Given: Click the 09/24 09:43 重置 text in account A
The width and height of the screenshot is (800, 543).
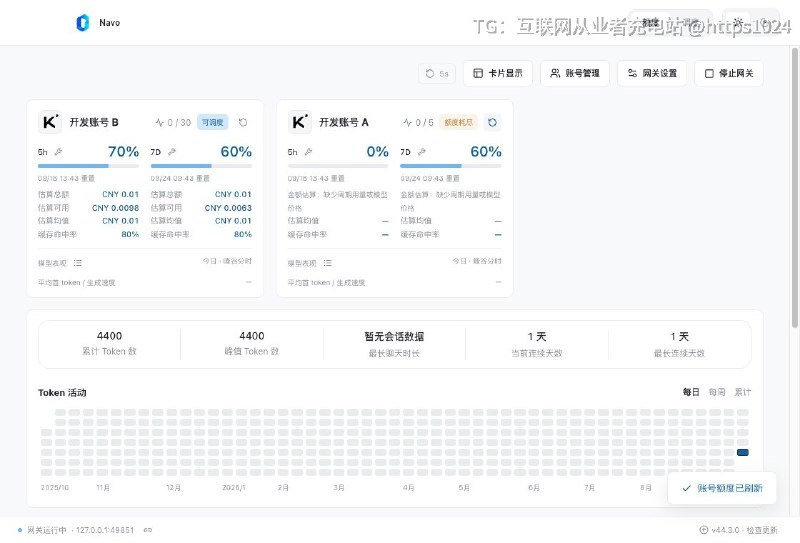Looking at the screenshot, I should point(430,178).
